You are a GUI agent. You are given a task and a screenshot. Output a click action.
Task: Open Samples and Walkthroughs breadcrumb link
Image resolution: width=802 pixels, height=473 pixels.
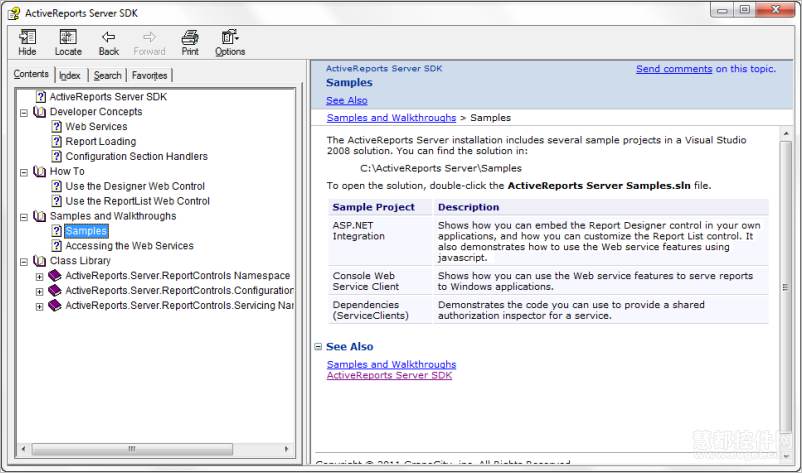391,118
